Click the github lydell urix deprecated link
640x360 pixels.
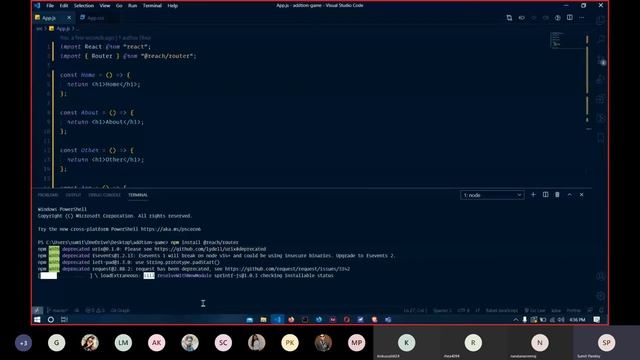click(x=210, y=249)
